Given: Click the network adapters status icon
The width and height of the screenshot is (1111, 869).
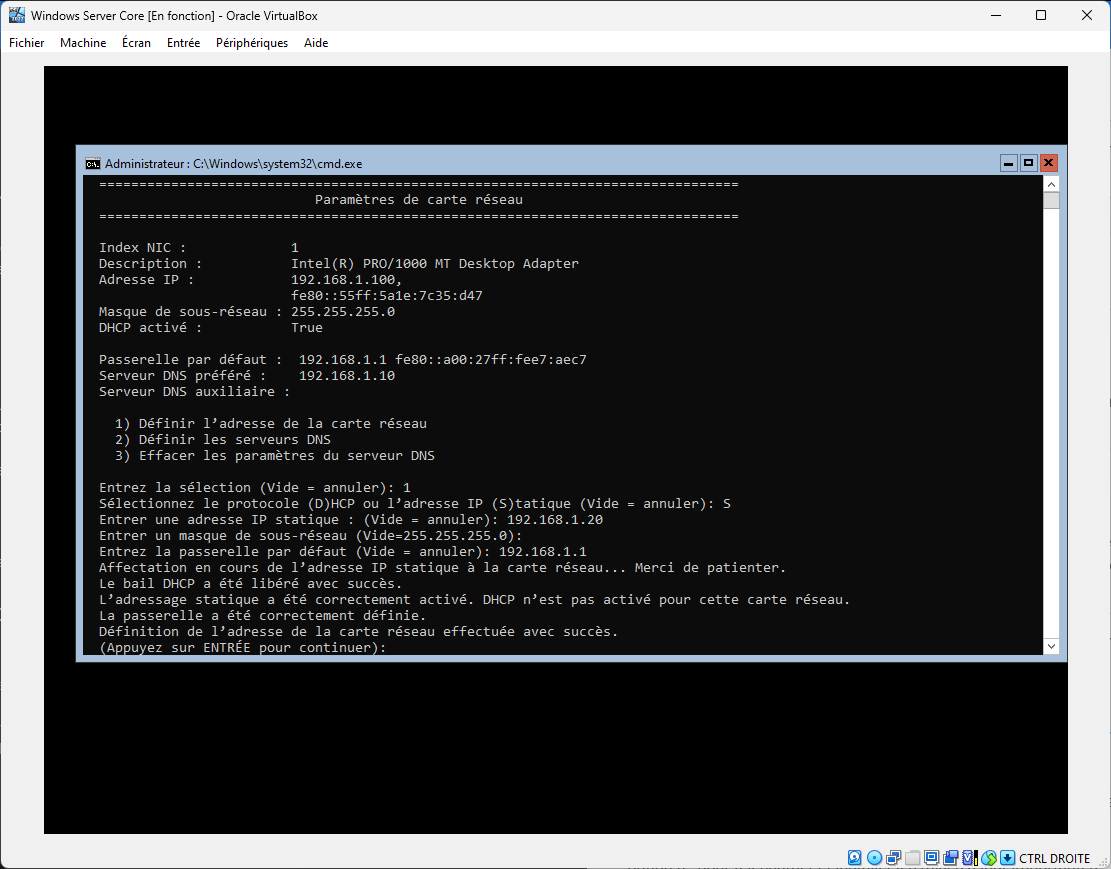Looking at the screenshot, I should (893, 858).
